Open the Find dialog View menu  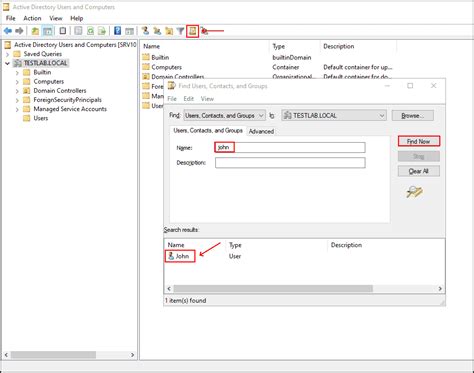click(207, 99)
